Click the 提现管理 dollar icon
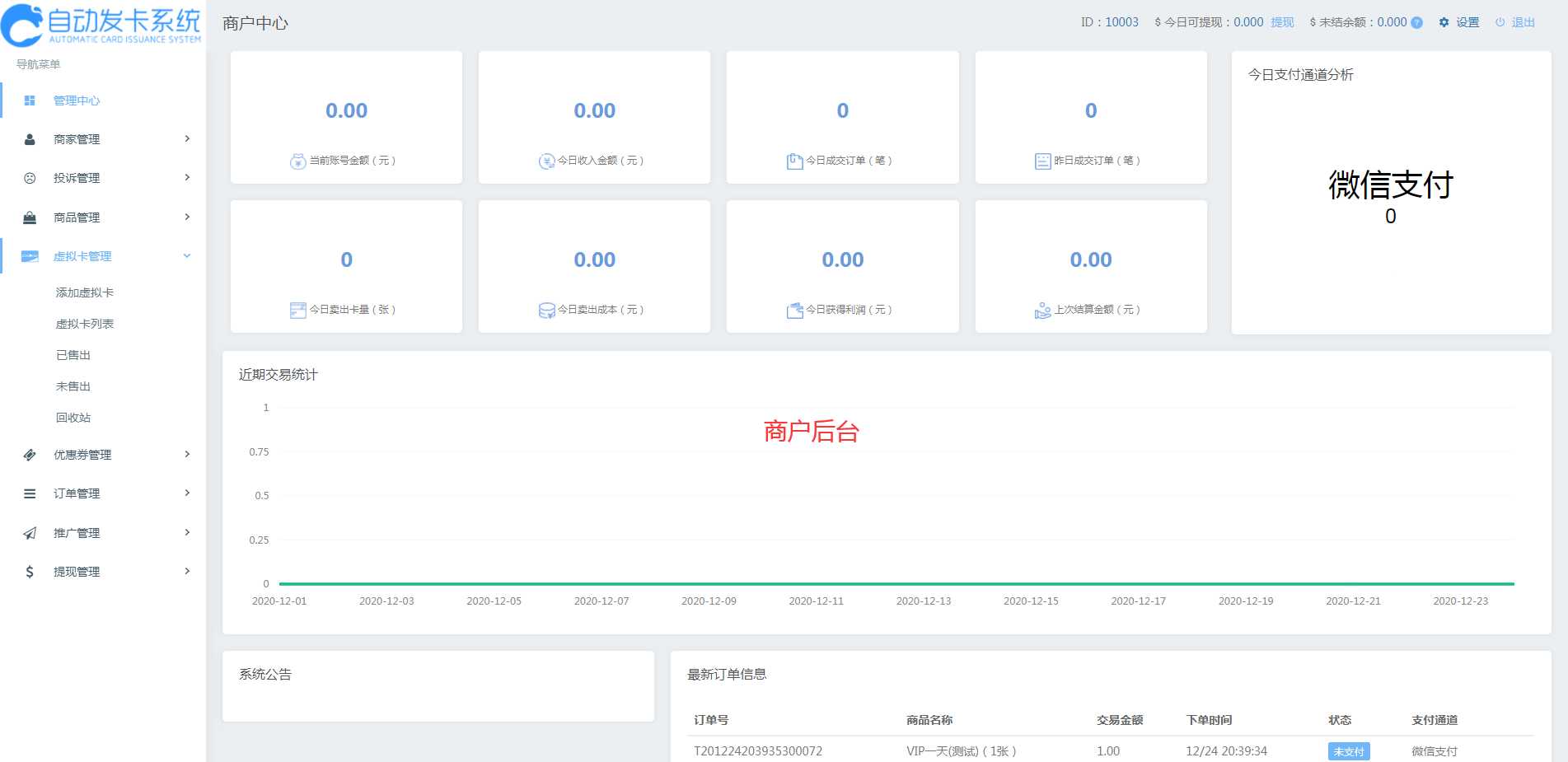Viewport: 1568px width, 762px height. click(x=30, y=572)
